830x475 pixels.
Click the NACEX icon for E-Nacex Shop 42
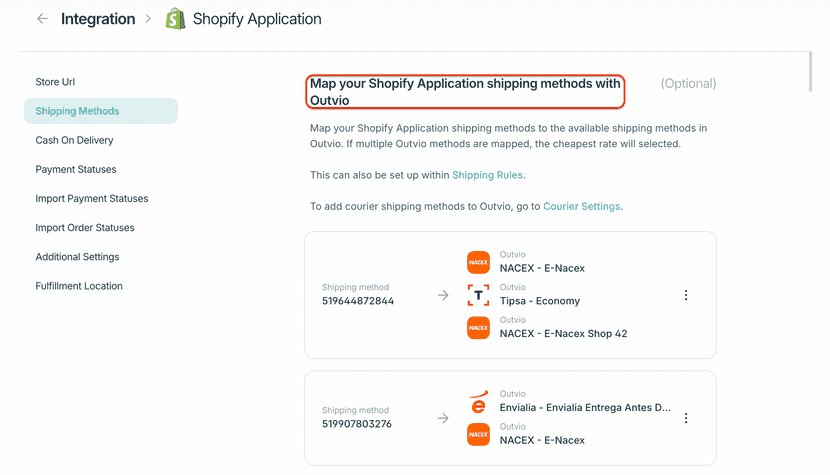[478, 328]
